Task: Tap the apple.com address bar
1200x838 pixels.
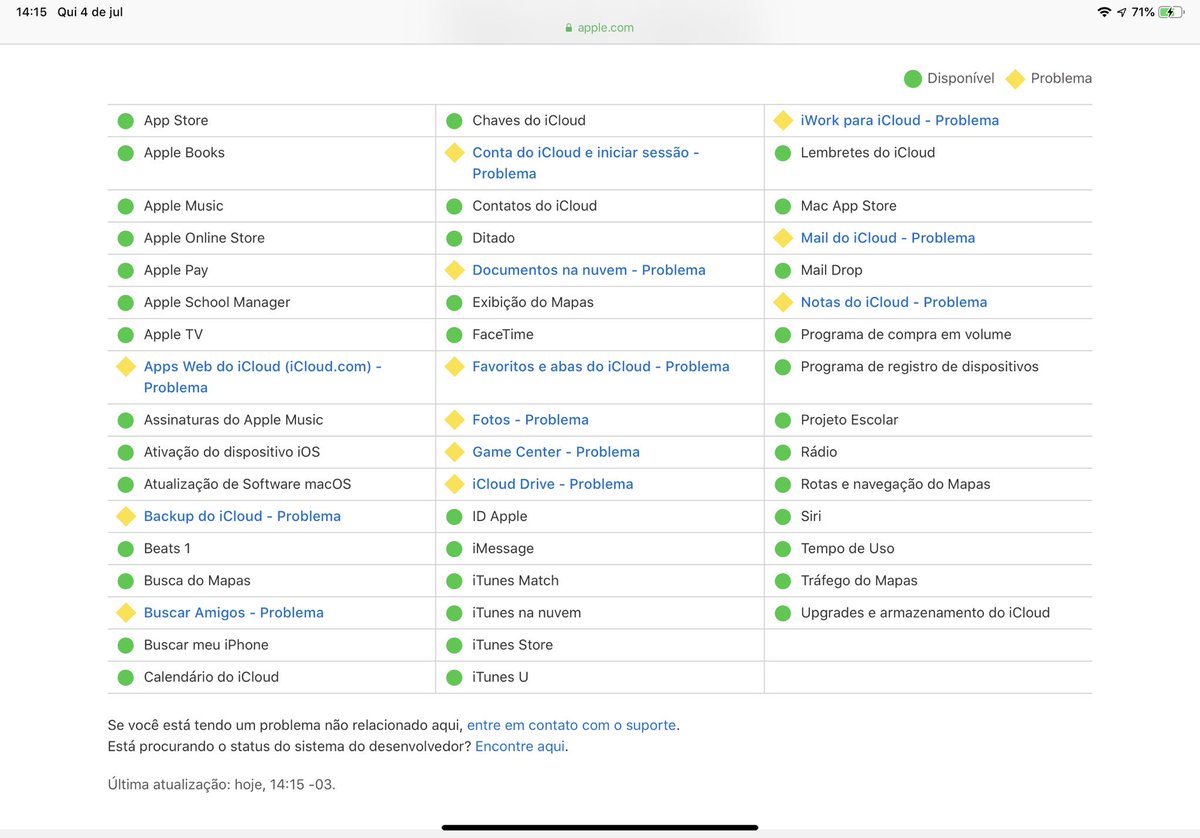Action: pyautogui.click(x=600, y=28)
